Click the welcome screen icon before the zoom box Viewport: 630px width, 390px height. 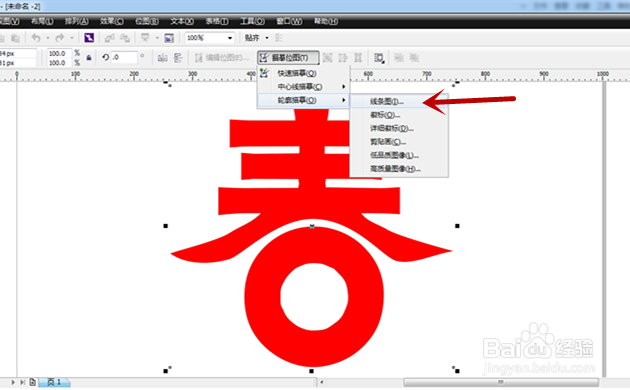click(x=169, y=38)
